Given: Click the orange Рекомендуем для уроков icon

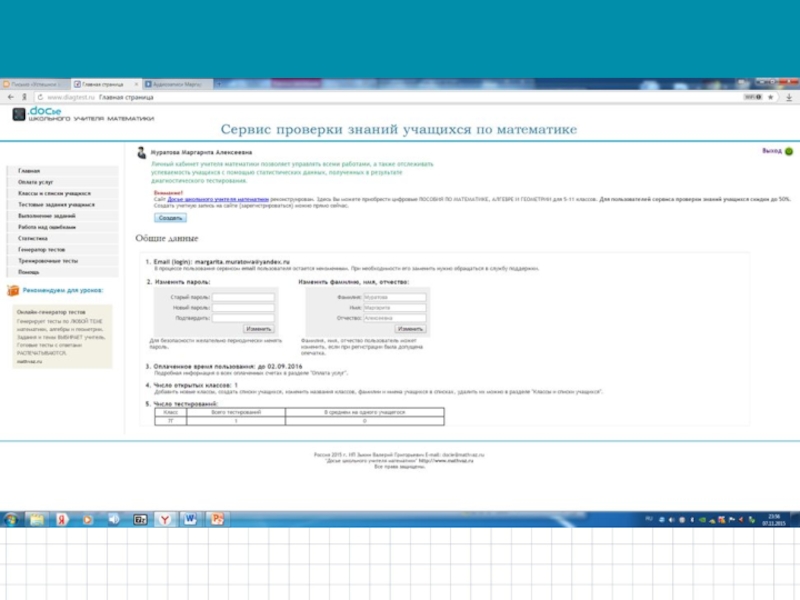Looking at the screenshot, I should (x=13, y=290).
